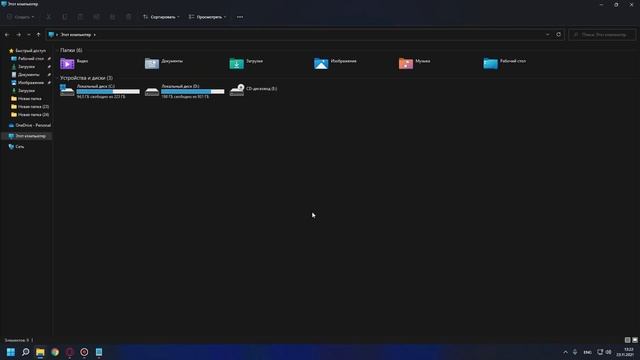Click chevron after Этот компьютер in address bar
This screenshot has width=640, height=360.
(x=95, y=35)
